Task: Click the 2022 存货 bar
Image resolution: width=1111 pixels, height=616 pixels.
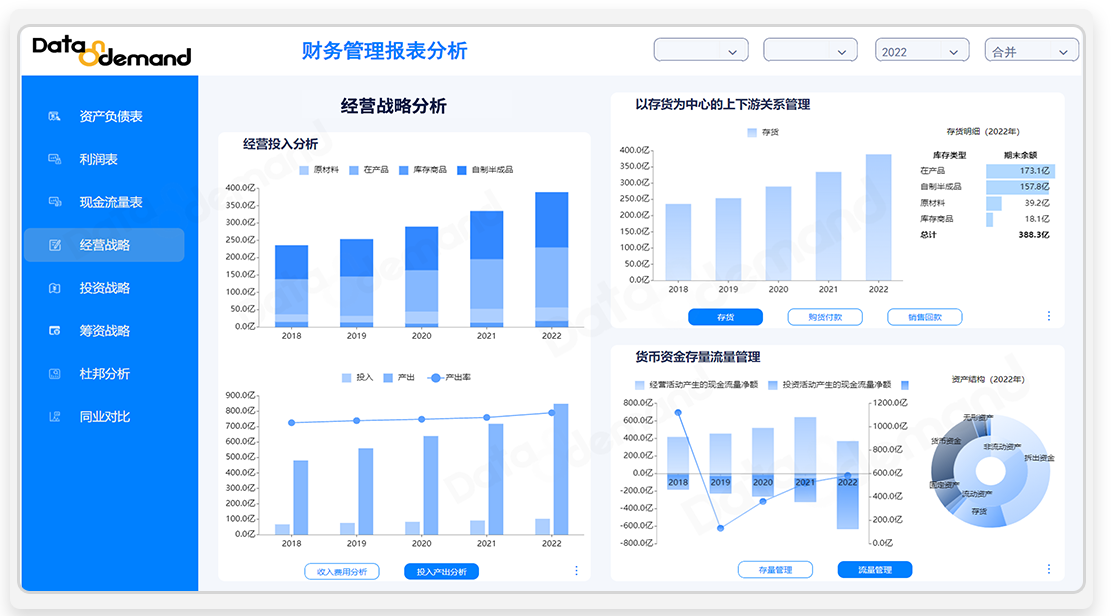Action: [879, 217]
